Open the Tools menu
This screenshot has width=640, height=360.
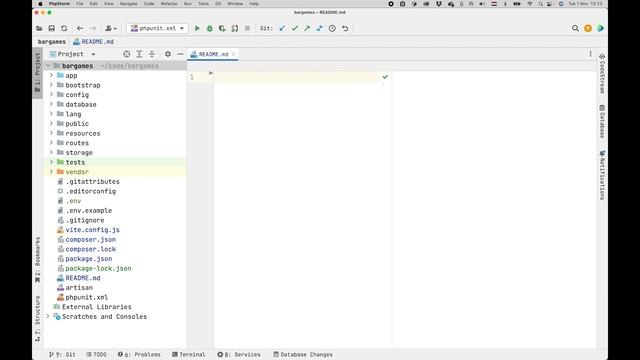pos(203,4)
